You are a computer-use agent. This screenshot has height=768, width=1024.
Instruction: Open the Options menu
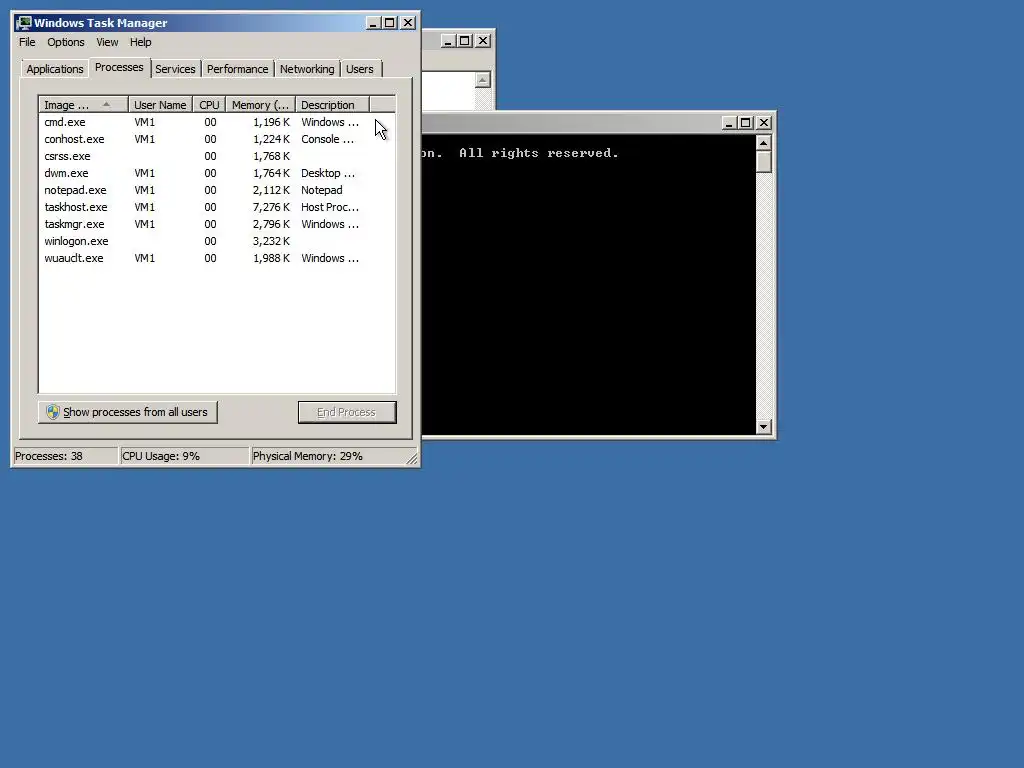coord(65,42)
